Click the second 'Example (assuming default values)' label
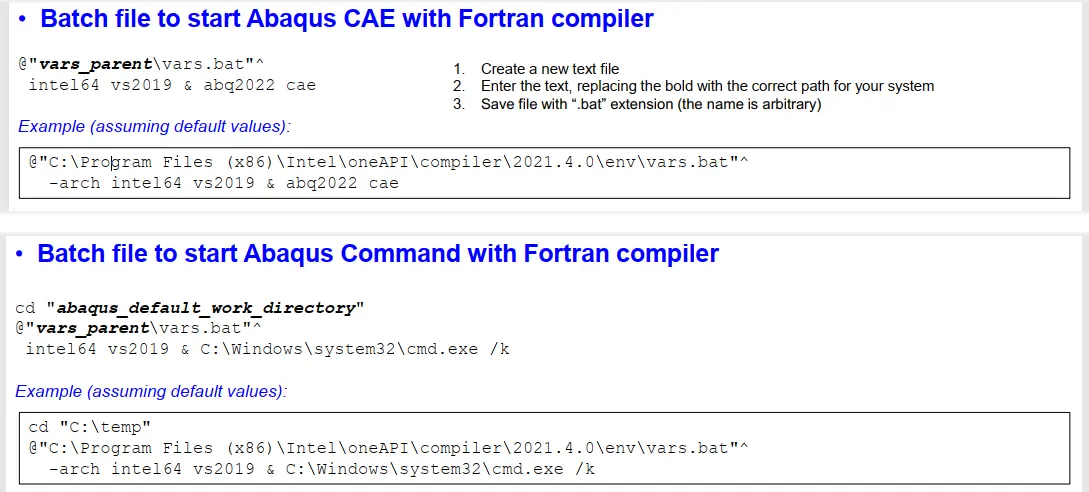1089x492 pixels. click(151, 391)
